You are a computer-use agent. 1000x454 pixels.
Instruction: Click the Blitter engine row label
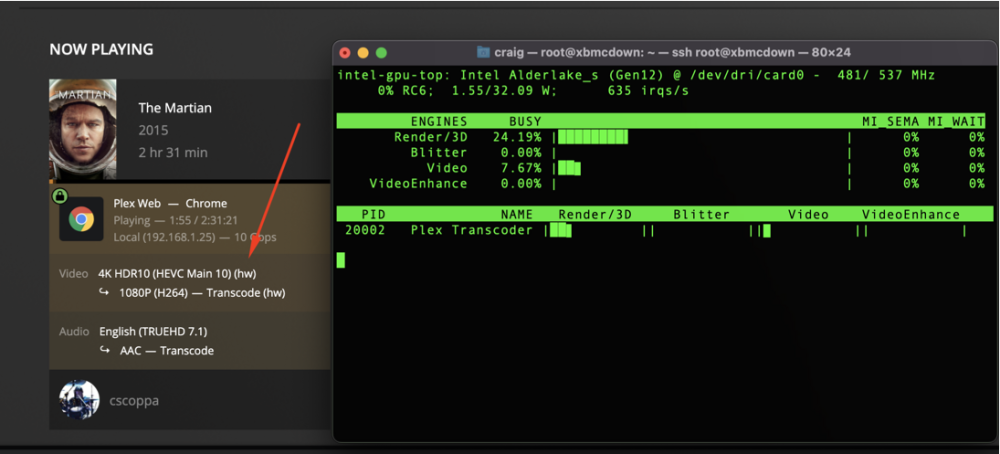(x=439, y=152)
